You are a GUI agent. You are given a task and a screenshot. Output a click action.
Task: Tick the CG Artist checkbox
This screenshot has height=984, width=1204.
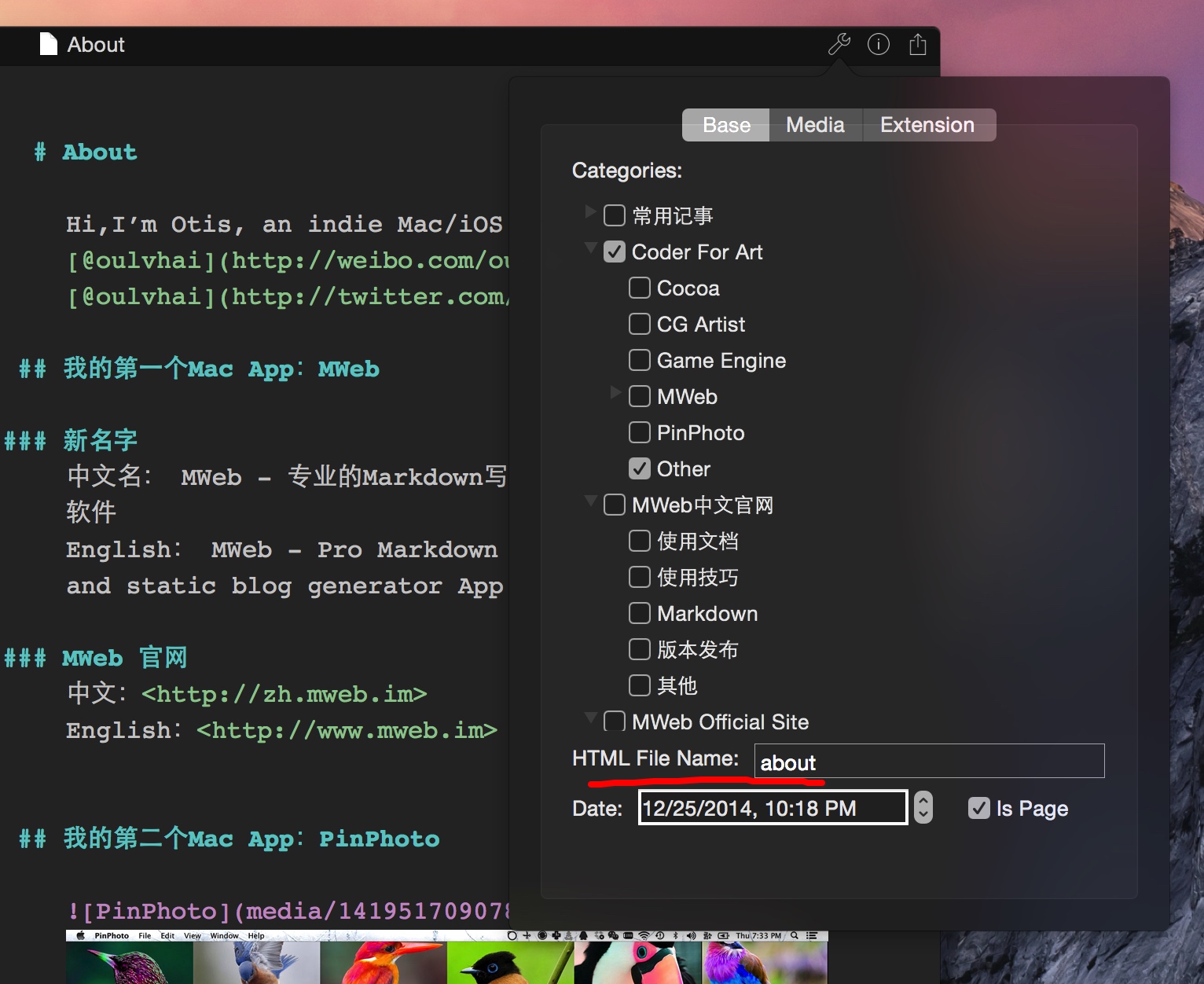click(x=640, y=324)
